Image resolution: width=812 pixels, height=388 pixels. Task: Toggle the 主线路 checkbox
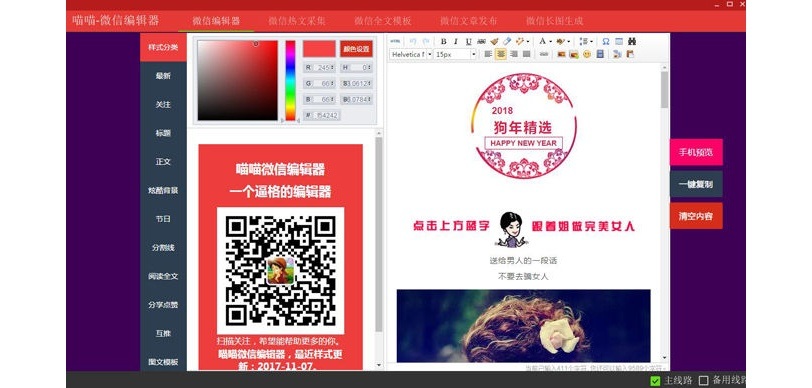pos(655,381)
